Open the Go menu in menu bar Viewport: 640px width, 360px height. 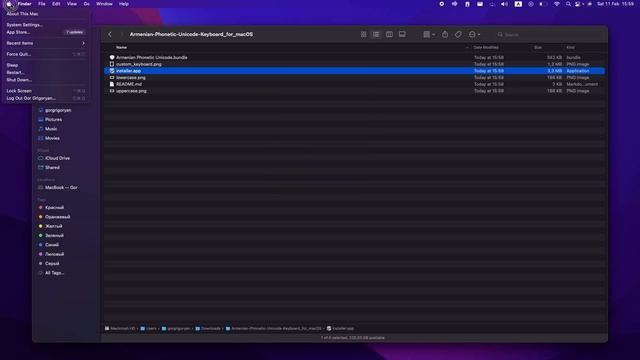pos(87,4)
